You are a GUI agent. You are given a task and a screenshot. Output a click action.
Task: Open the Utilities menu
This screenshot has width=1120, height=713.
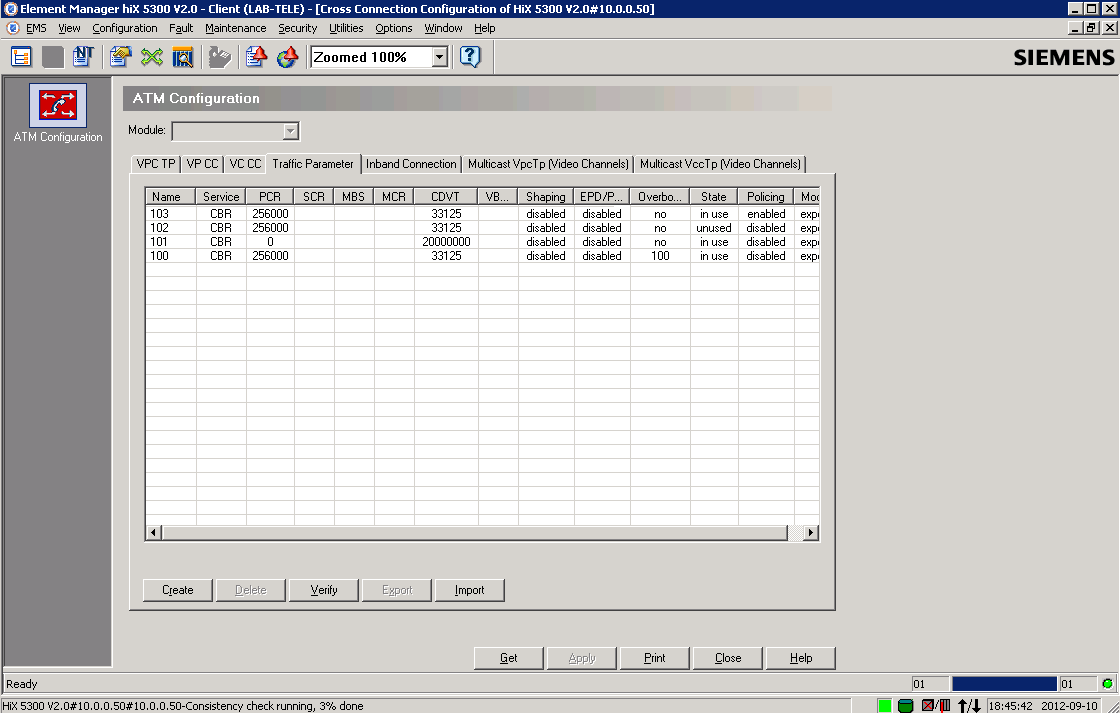(x=346, y=28)
